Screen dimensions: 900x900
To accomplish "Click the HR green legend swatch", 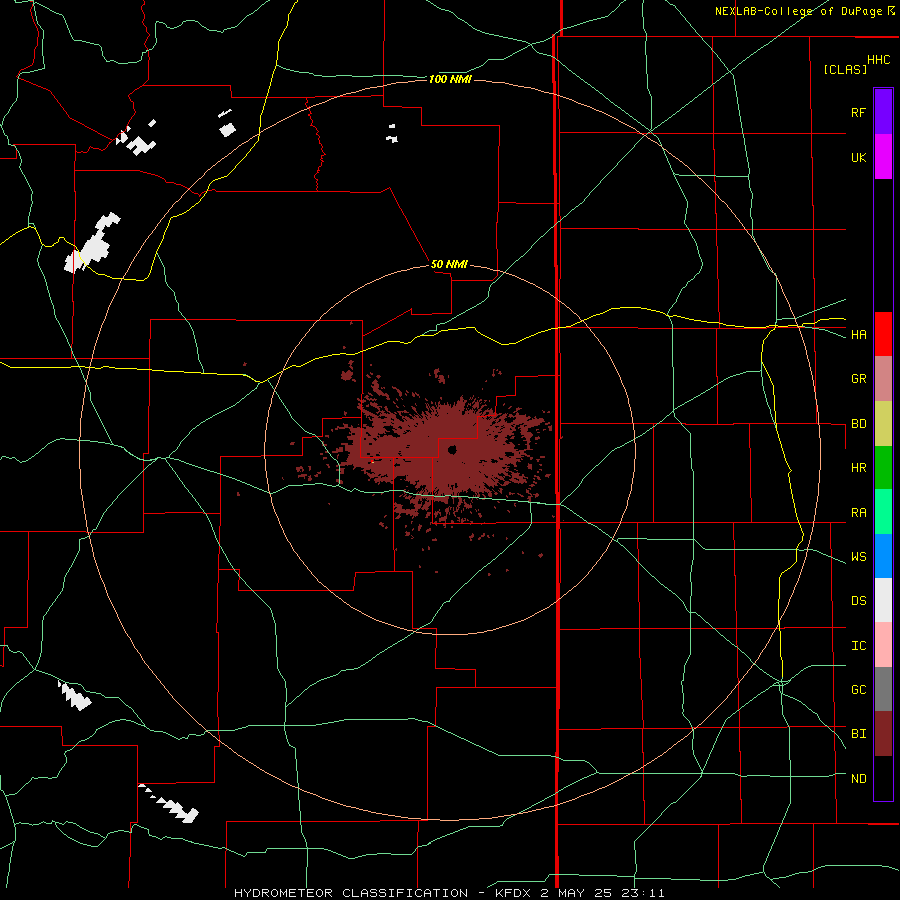I will click(883, 468).
